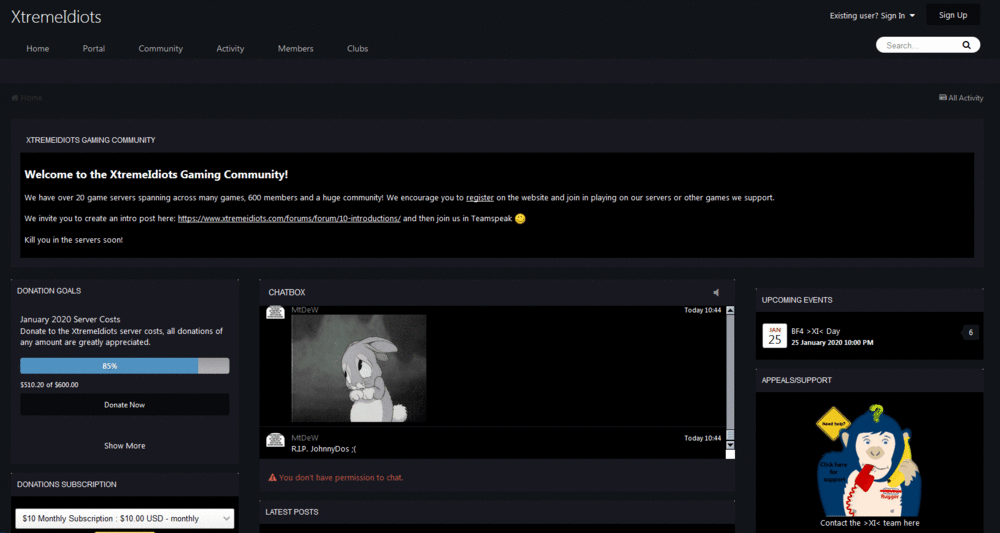
Task: Open the Community menu item
Action: tap(161, 48)
